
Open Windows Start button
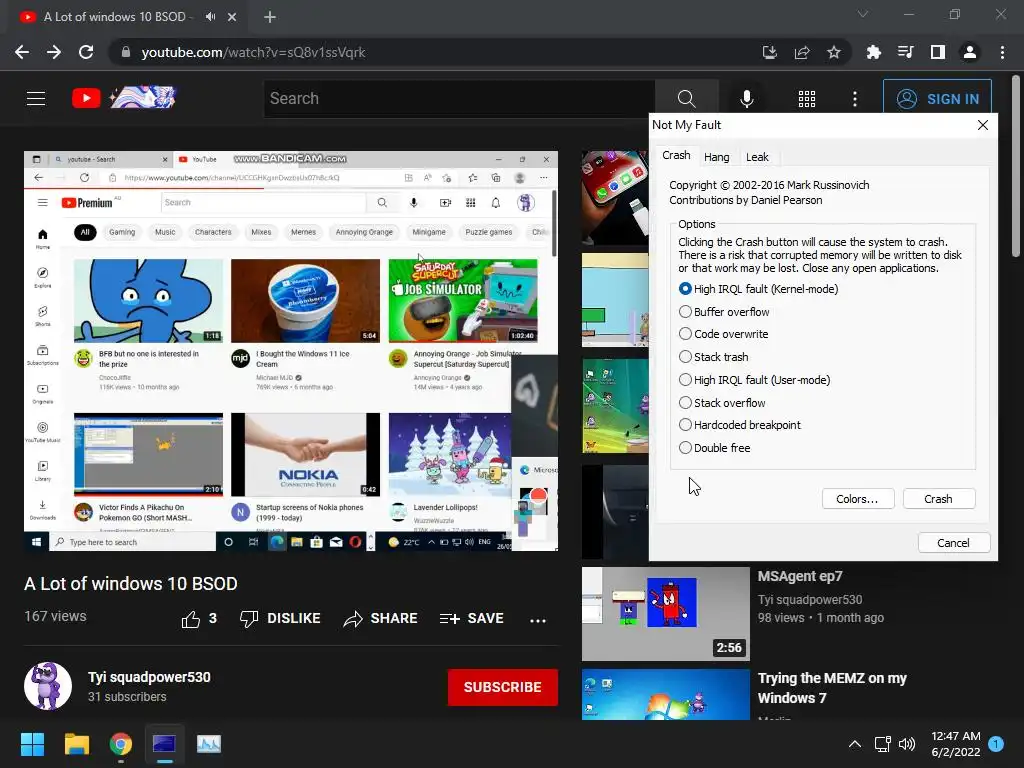[32, 744]
